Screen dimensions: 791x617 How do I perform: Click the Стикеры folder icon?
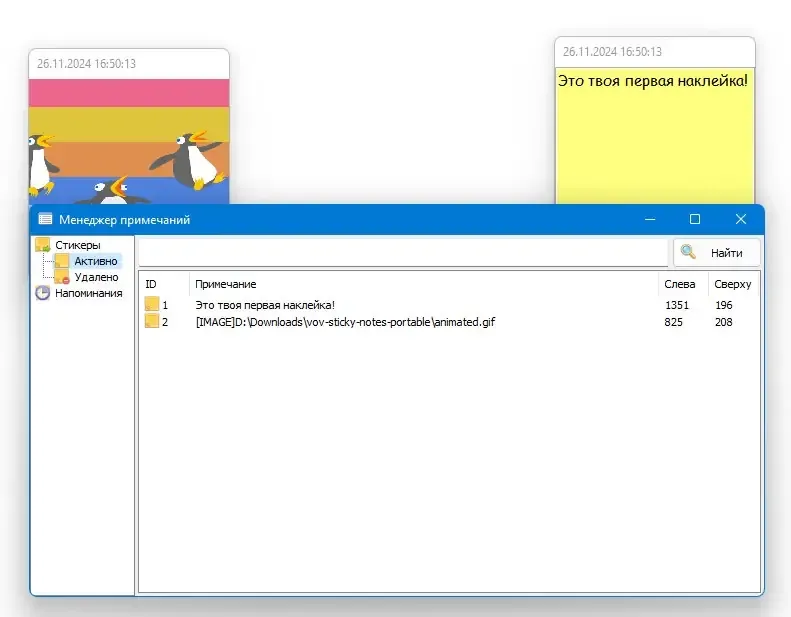[42, 245]
